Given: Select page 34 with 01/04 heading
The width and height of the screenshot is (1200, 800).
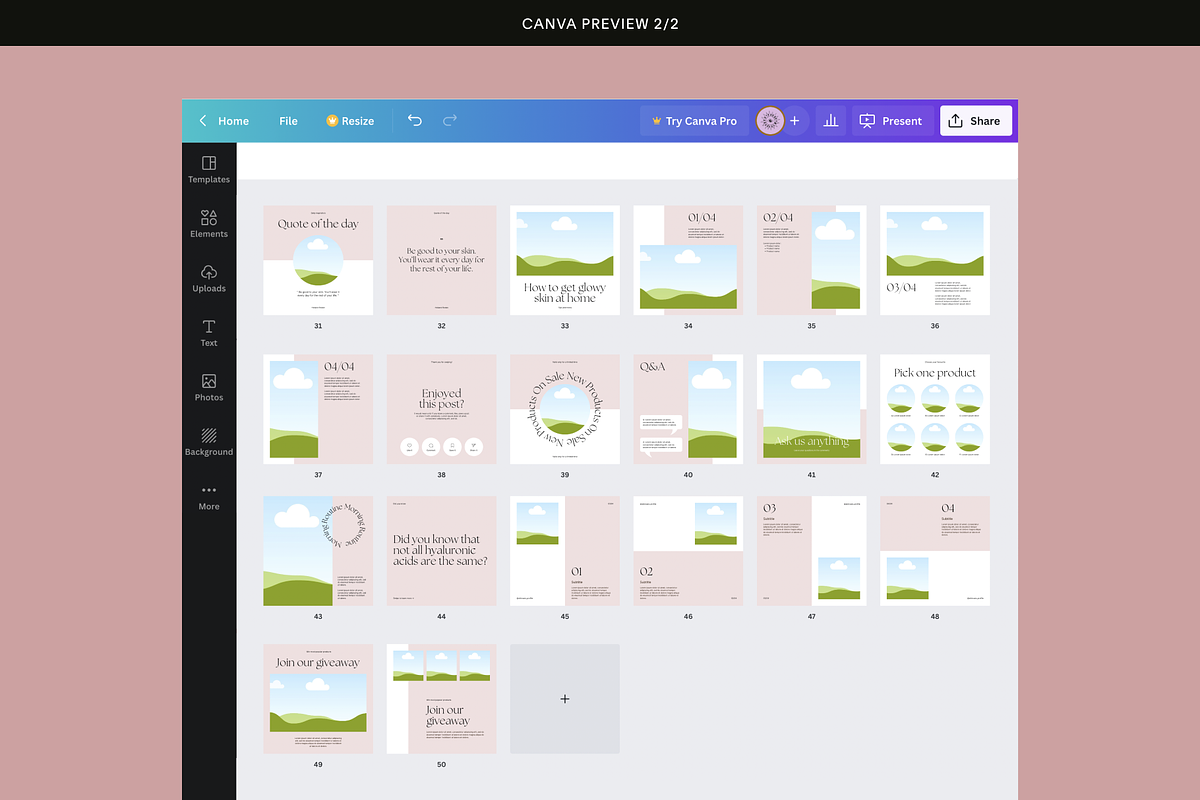Looking at the screenshot, I should click(688, 261).
